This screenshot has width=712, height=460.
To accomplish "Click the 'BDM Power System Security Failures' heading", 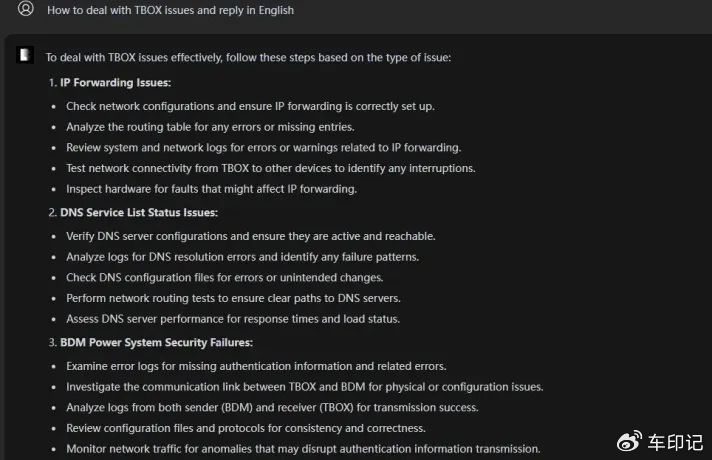I will coord(156,342).
